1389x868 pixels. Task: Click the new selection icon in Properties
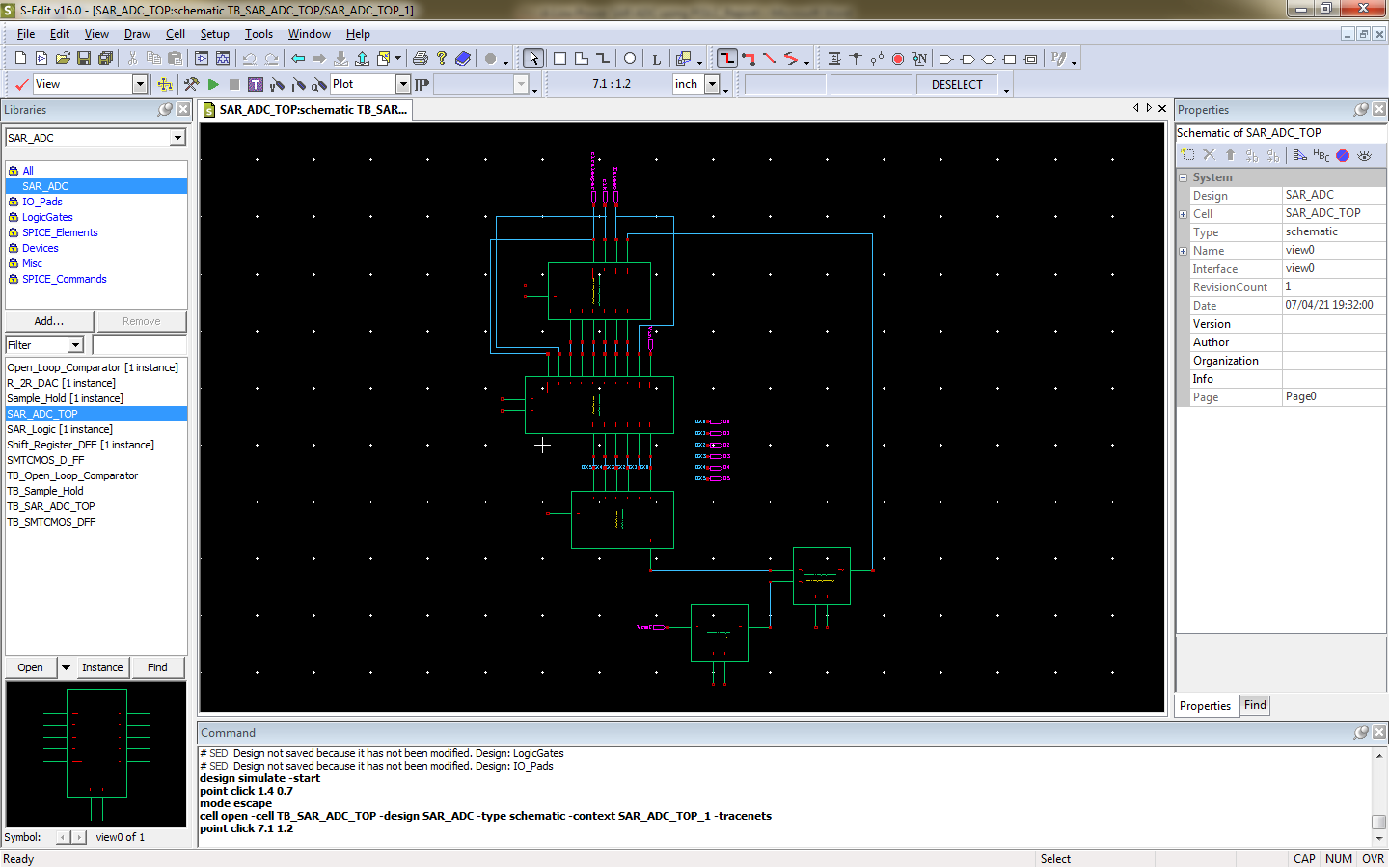(1187, 155)
